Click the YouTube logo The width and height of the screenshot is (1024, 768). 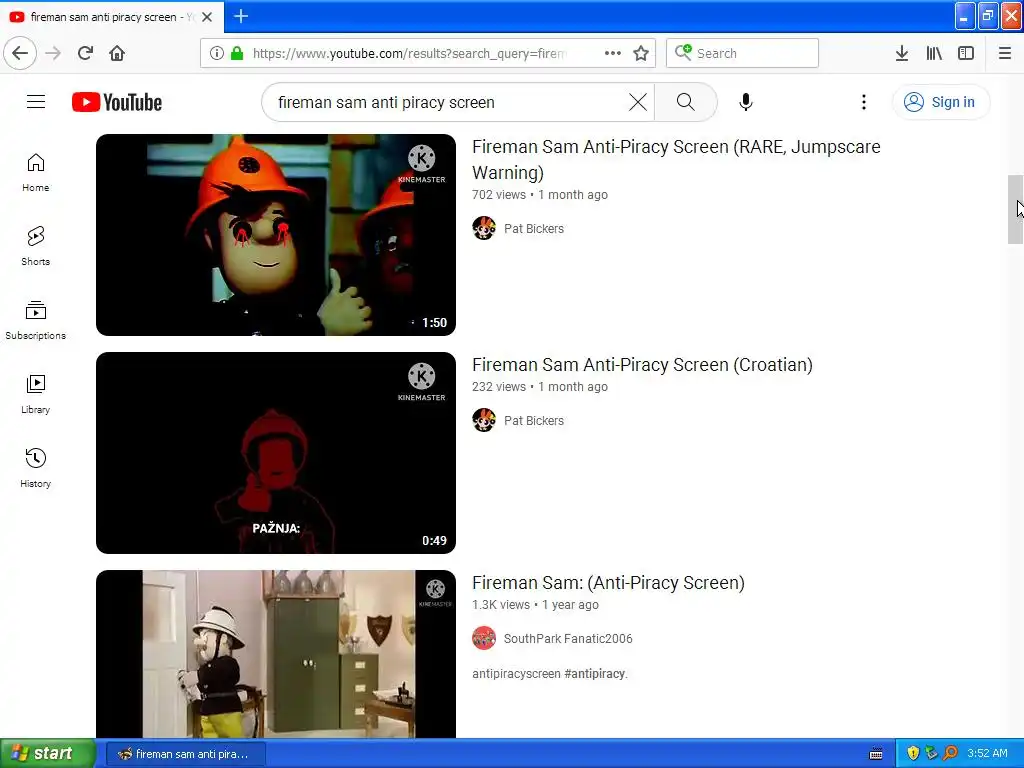click(117, 102)
